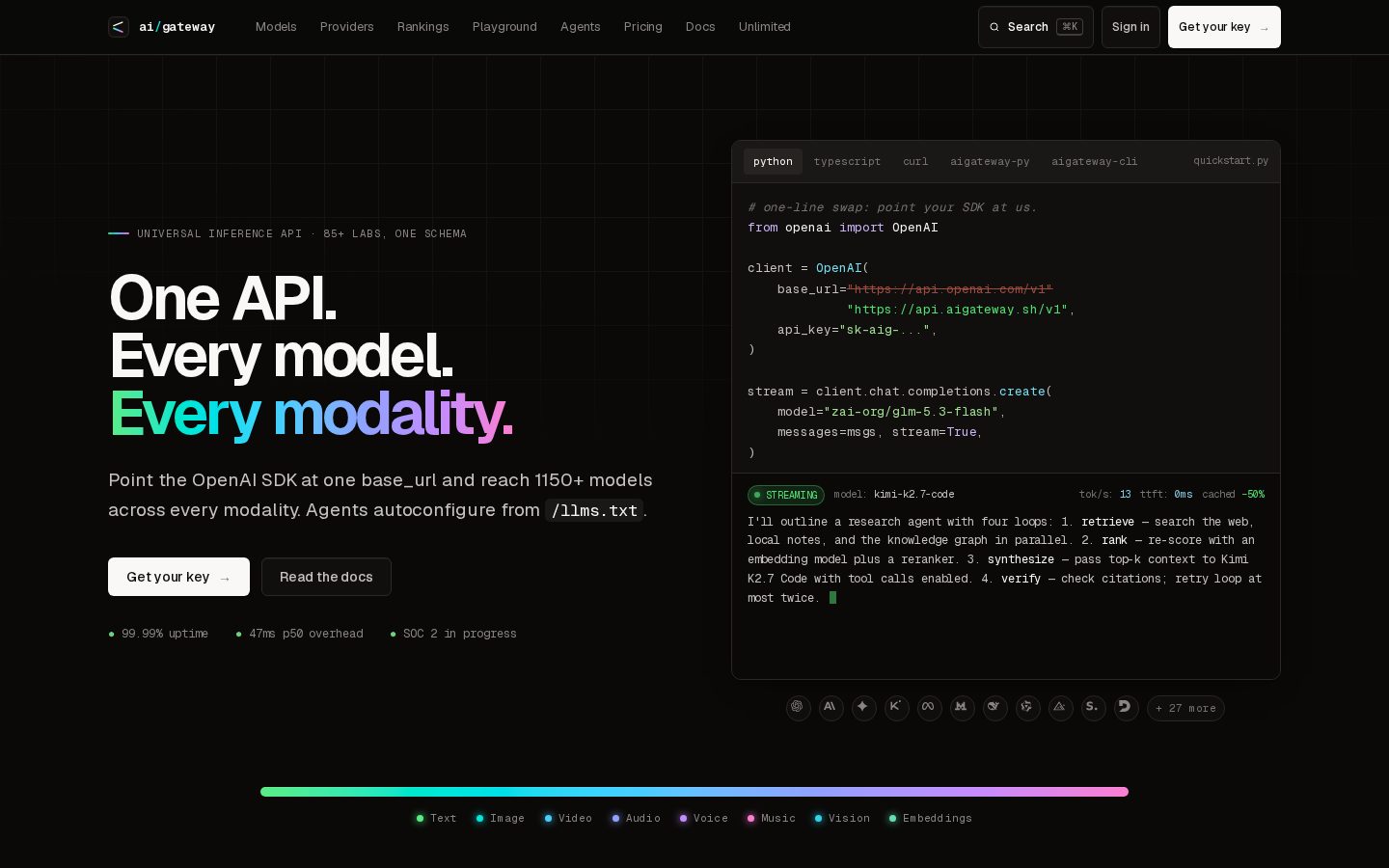
Task: Click the ai/gateway brand text
Action: pyautogui.click(x=177, y=27)
